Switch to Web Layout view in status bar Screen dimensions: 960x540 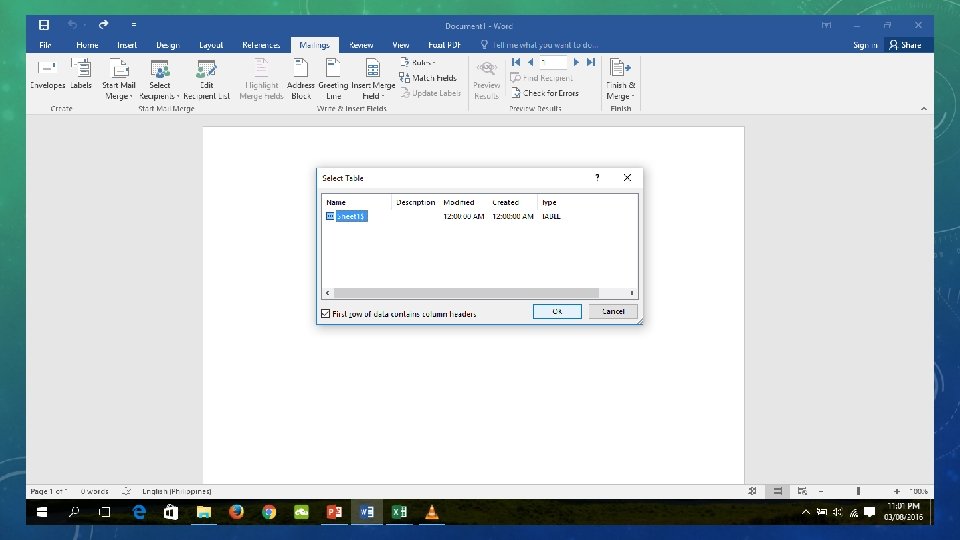pos(802,491)
